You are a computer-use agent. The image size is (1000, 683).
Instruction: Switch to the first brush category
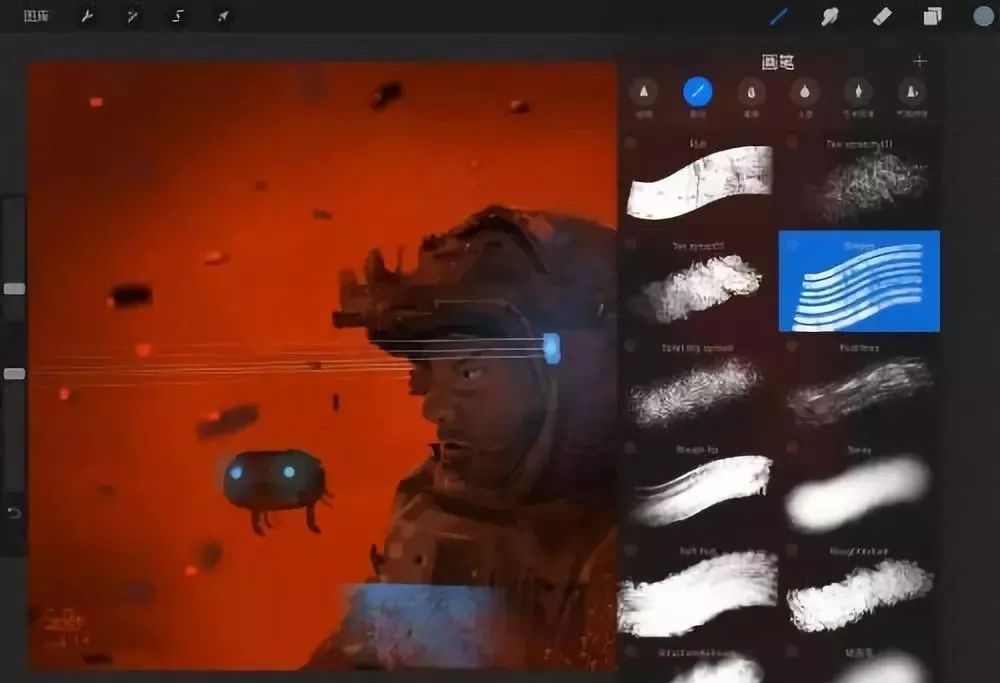point(643,93)
